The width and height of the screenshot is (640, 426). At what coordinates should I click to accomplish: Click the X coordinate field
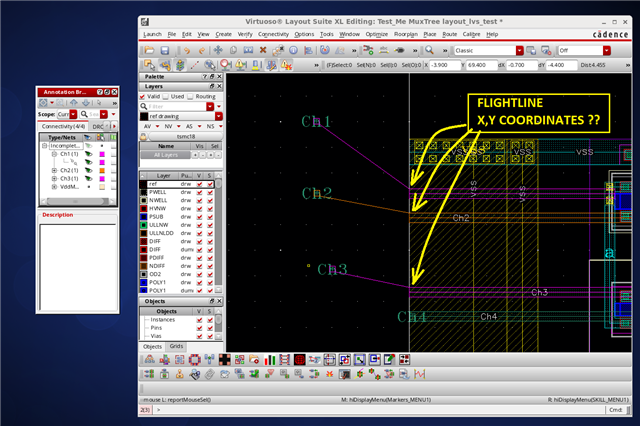pos(445,65)
